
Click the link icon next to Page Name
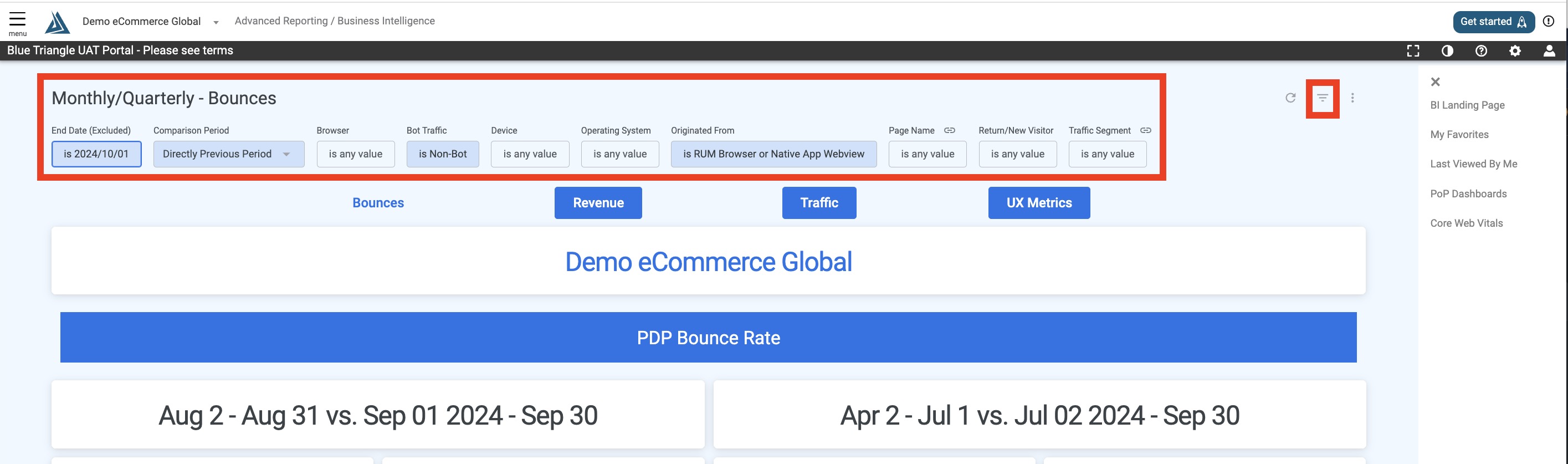pos(949,130)
